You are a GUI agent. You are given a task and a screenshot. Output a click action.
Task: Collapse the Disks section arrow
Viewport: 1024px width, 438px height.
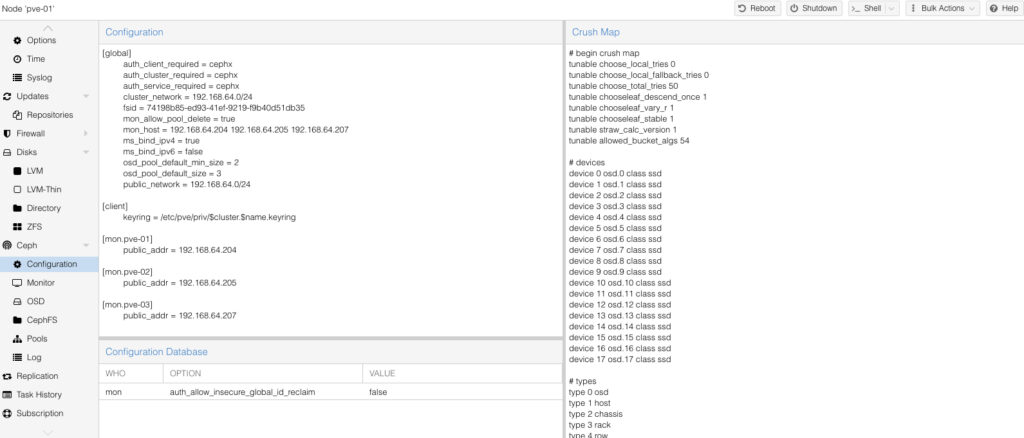[x=86, y=152]
